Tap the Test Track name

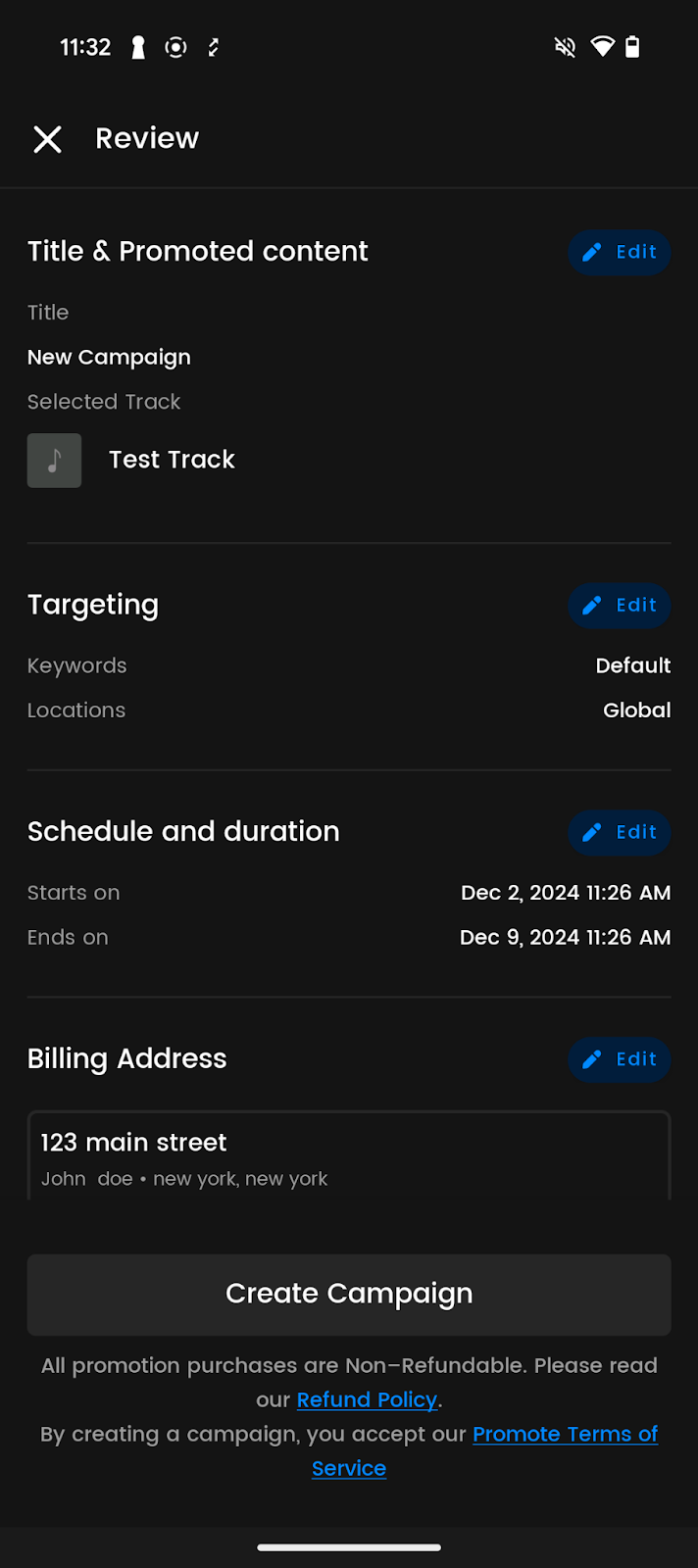[172, 461]
